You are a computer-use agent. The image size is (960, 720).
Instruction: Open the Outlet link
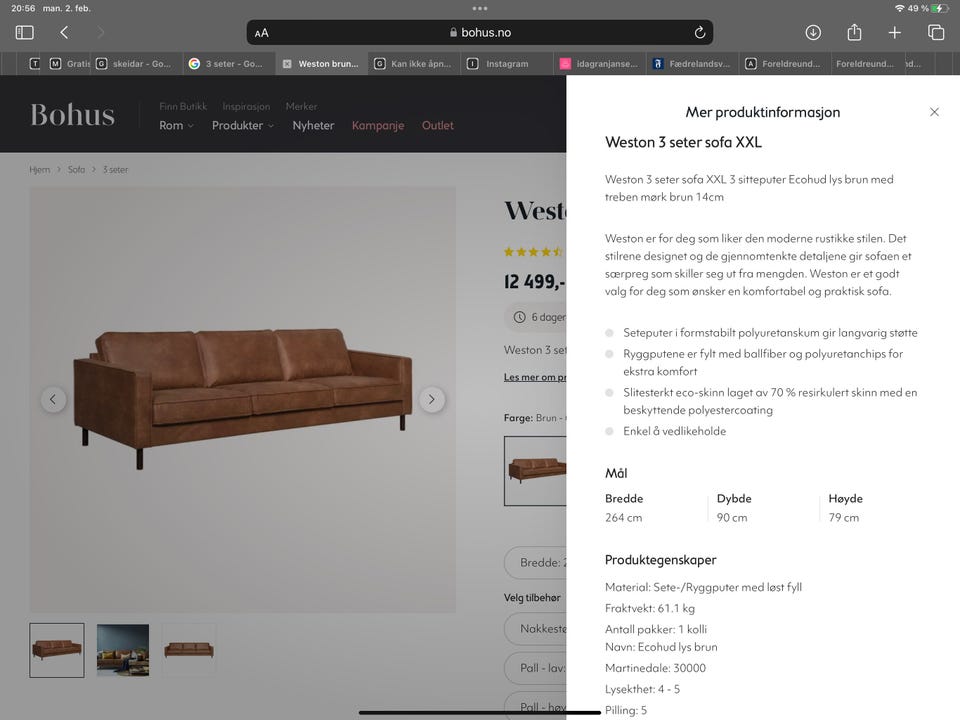pyautogui.click(x=438, y=126)
